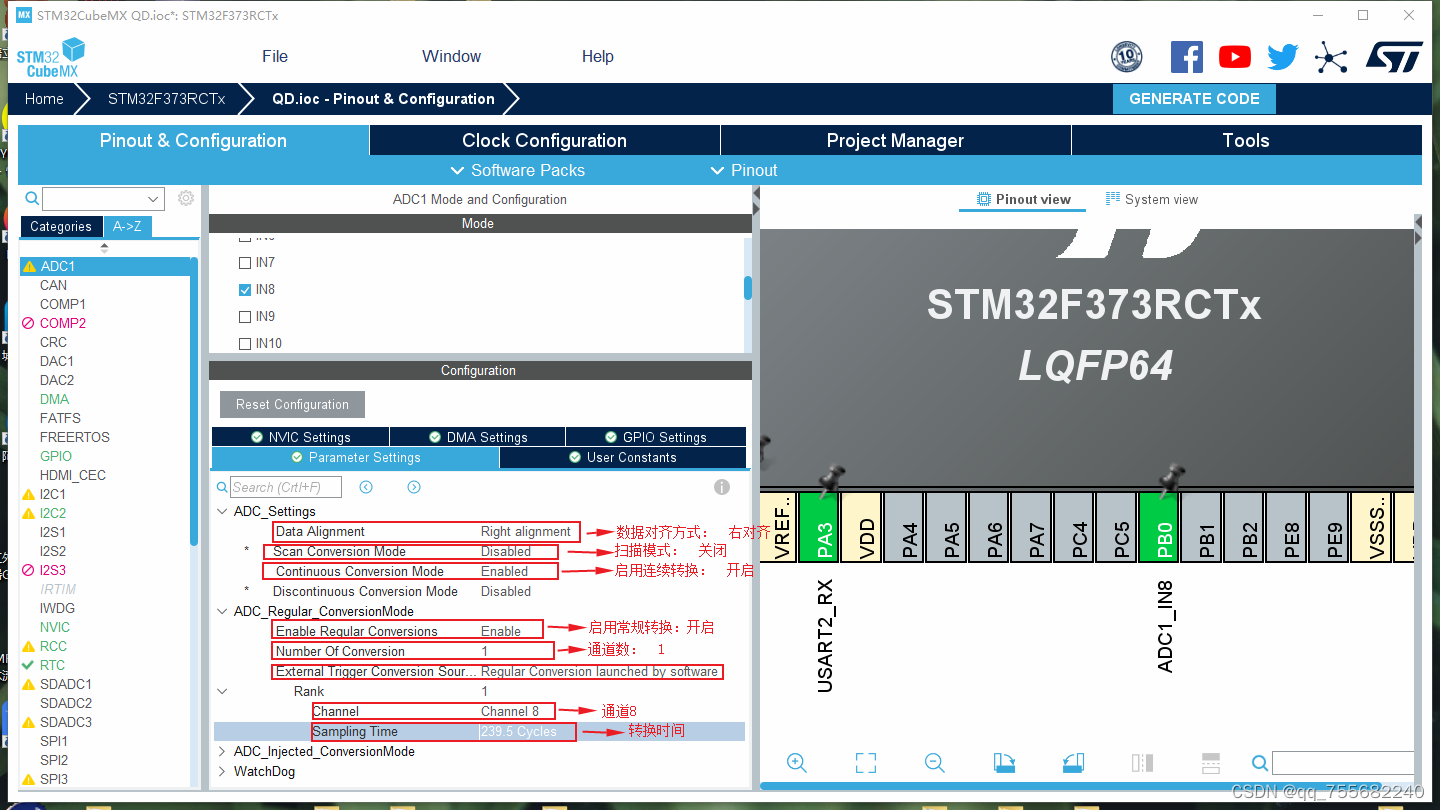Open ST Twitter bird icon
The image size is (1440, 810).
pos(1283,57)
